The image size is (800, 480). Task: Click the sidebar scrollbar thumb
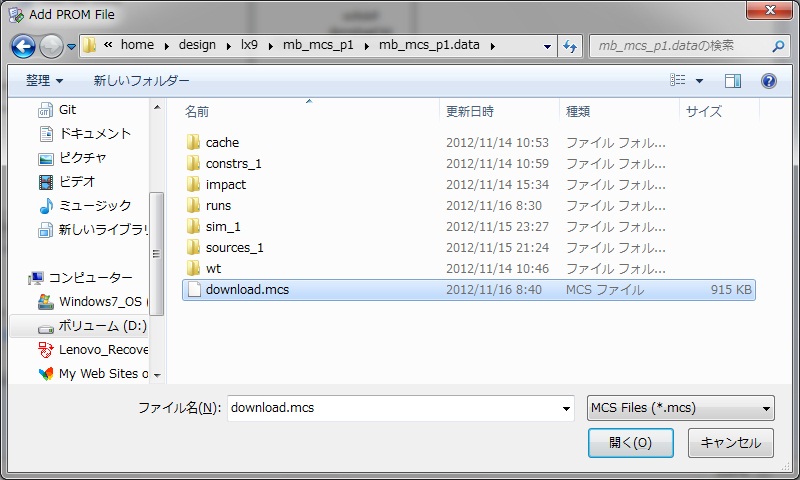coord(157,254)
